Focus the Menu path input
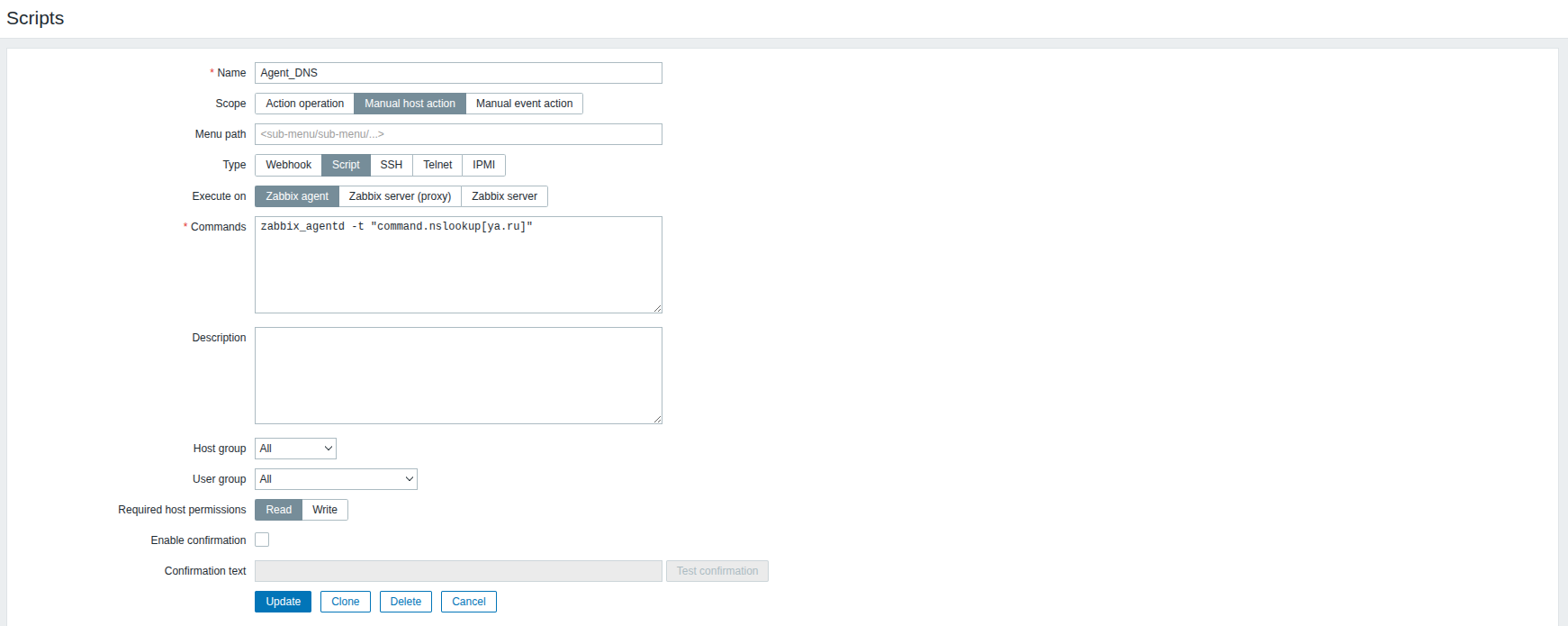This screenshot has width=1568, height=626. (x=458, y=134)
